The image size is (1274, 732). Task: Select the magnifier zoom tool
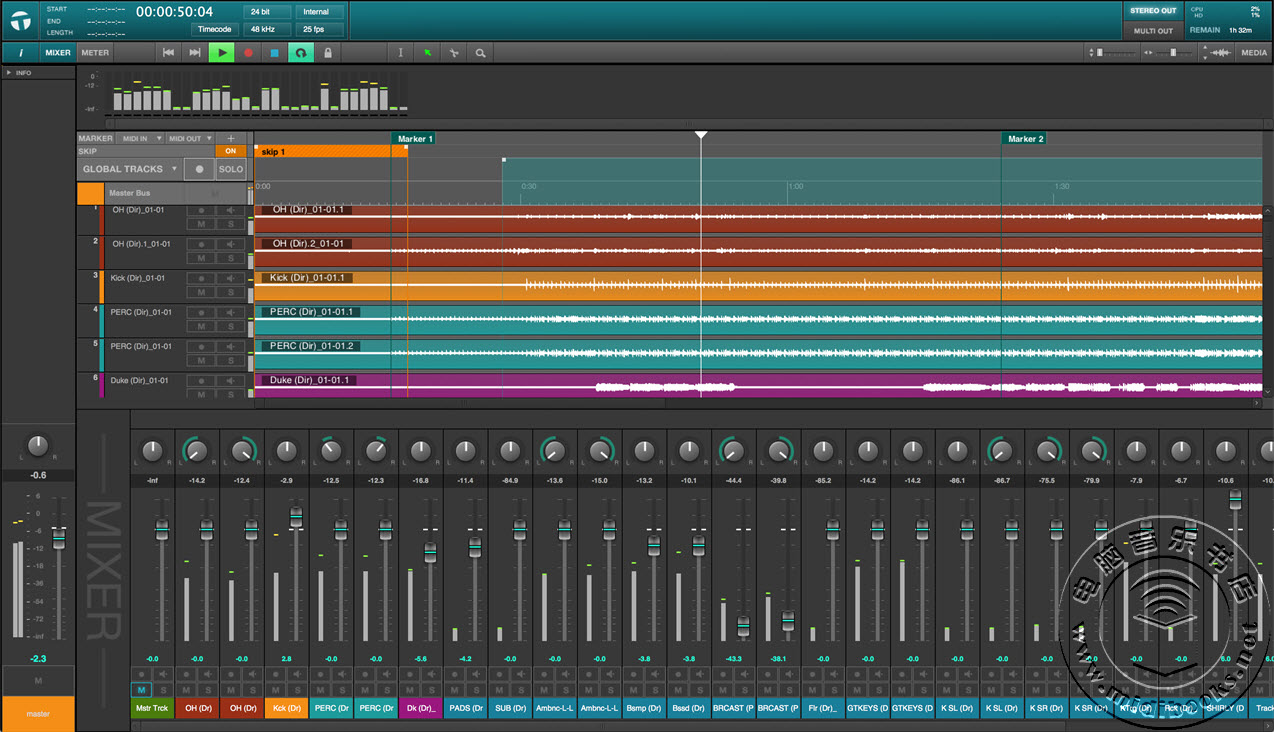481,53
